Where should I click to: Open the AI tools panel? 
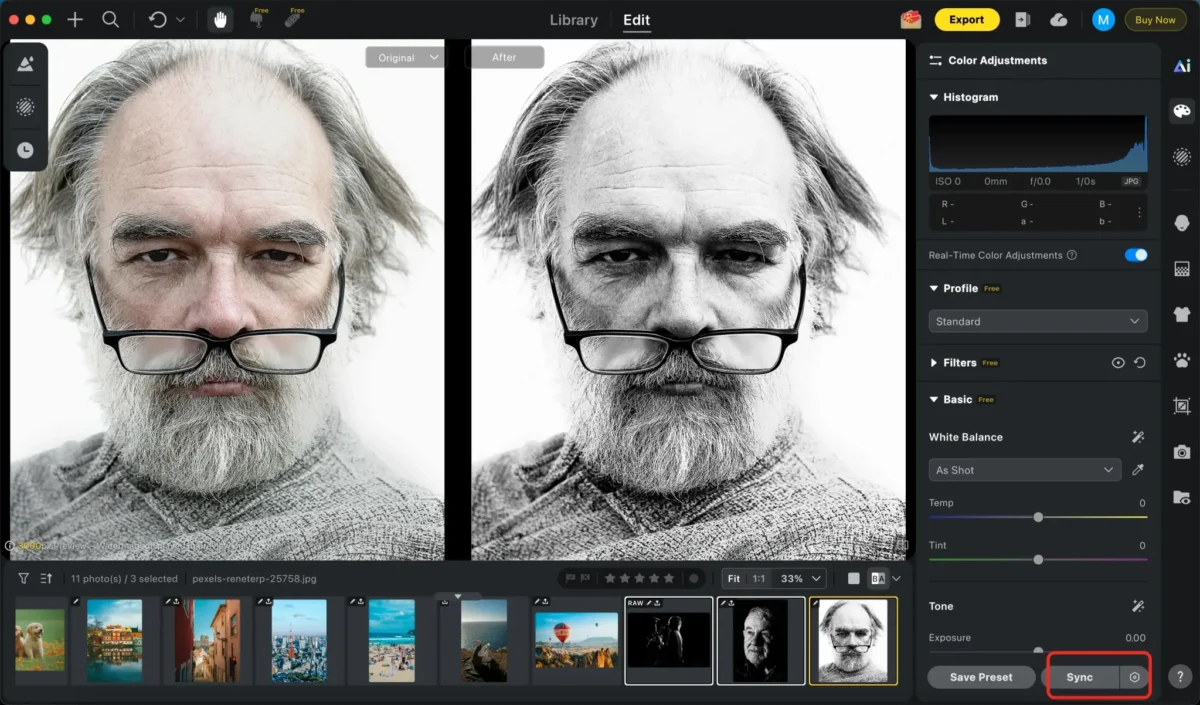1181,66
